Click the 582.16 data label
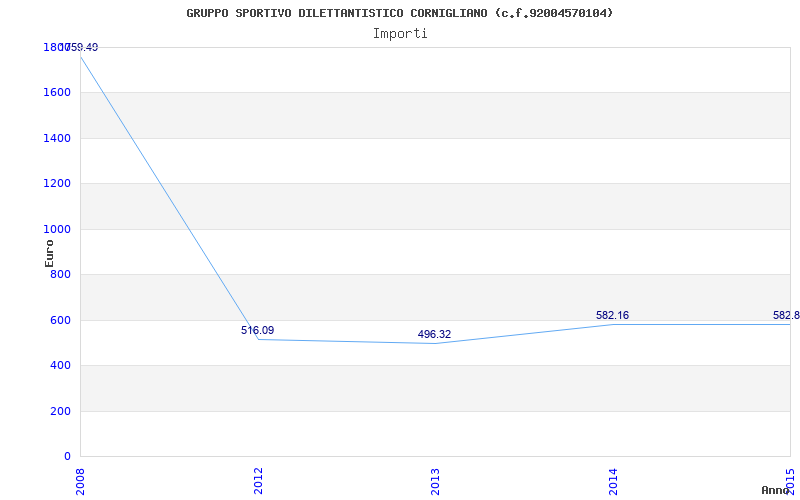Screen dimensions: 800x500 pyautogui.click(x=612, y=315)
